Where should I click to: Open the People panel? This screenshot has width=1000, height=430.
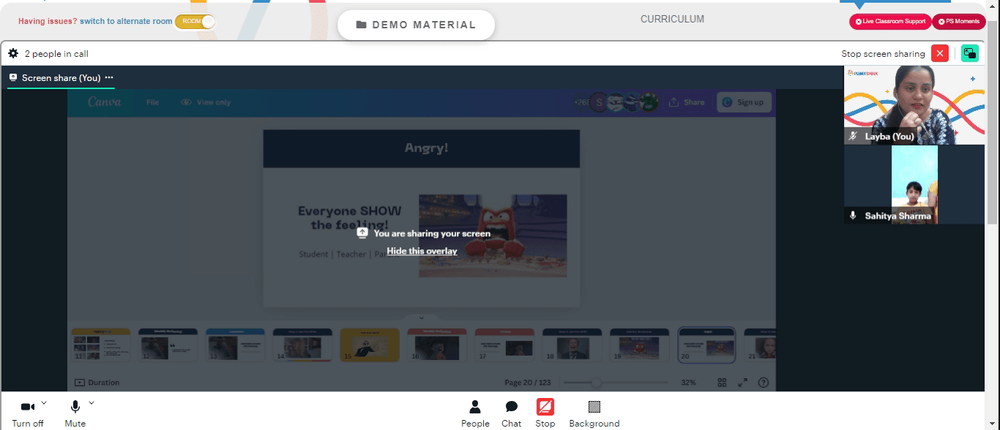[x=475, y=413]
